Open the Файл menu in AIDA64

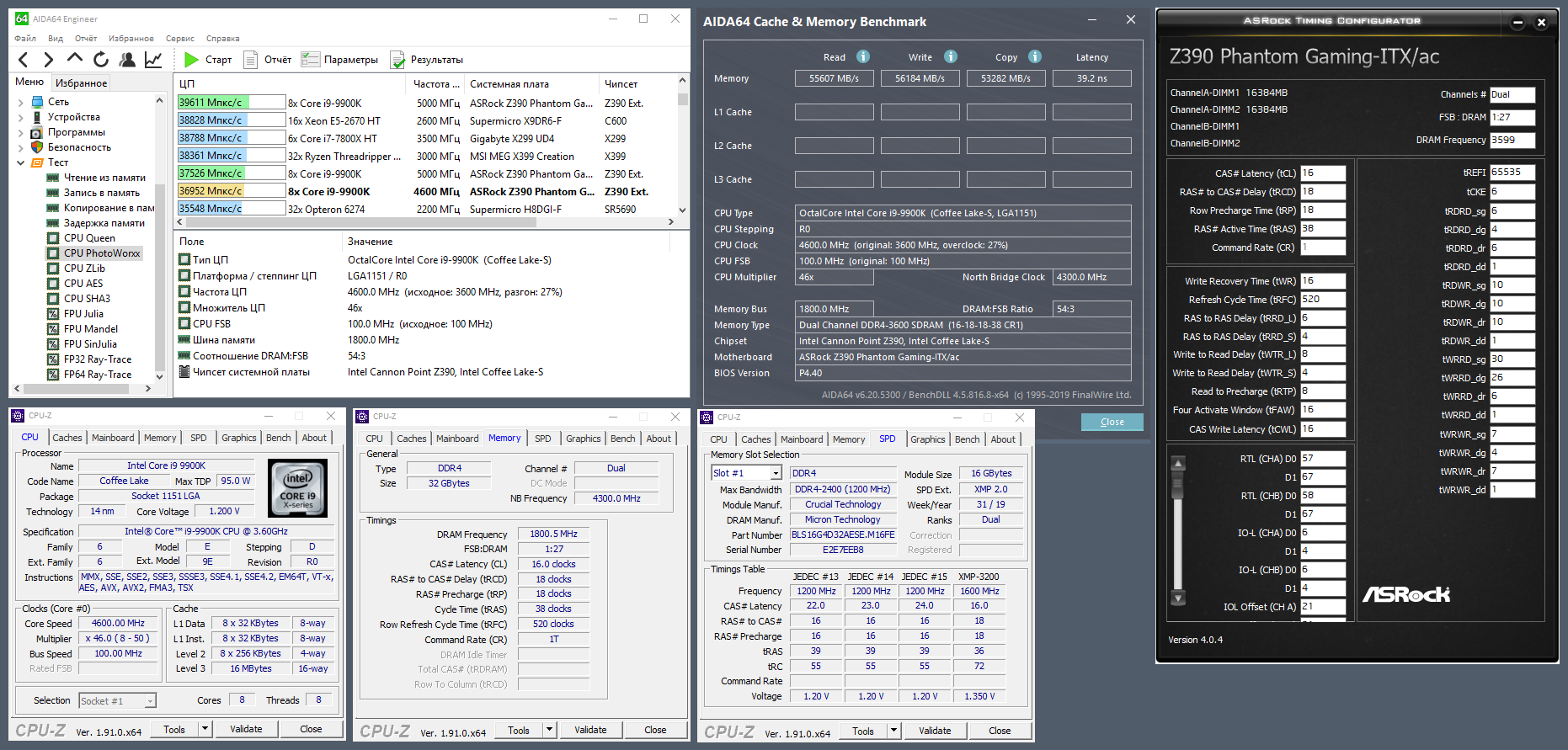[25, 38]
